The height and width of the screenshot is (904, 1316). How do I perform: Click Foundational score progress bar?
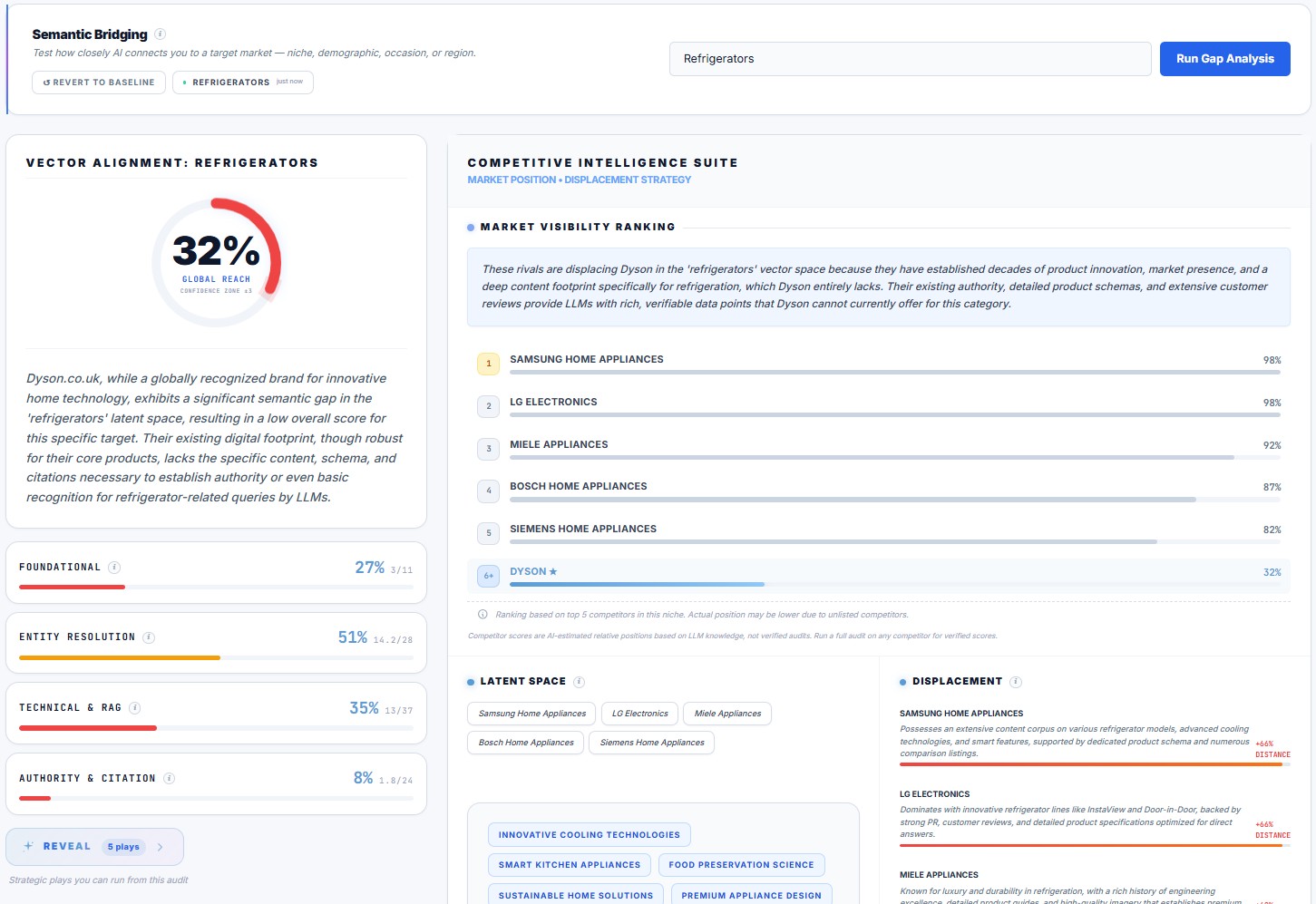216,588
